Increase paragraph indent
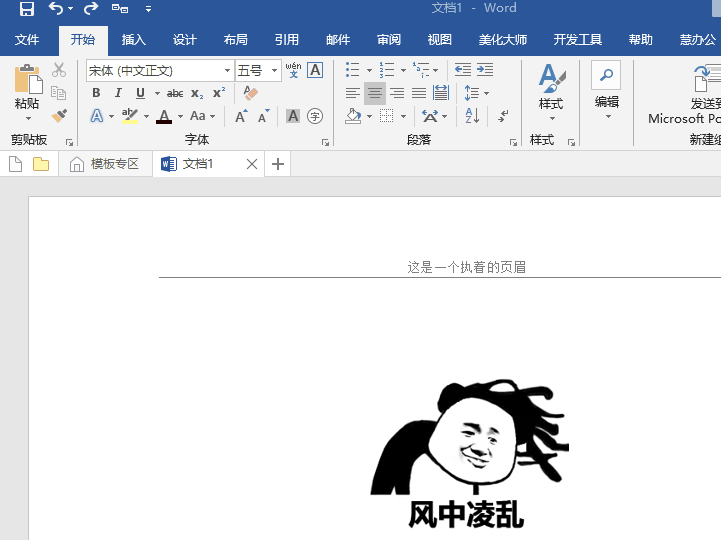This screenshot has height=540, width=721. [x=485, y=70]
